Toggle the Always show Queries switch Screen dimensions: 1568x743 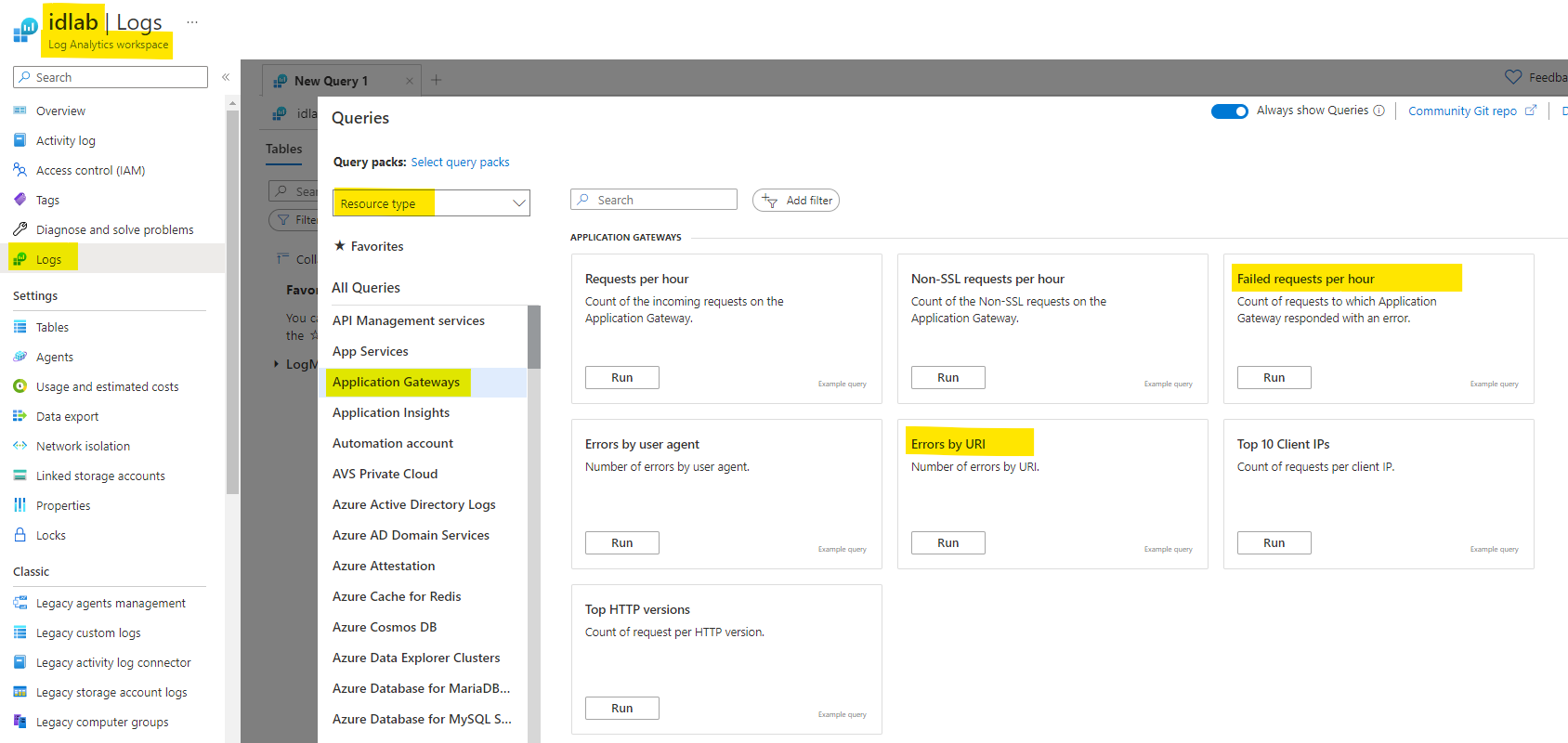click(x=1230, y=111)
